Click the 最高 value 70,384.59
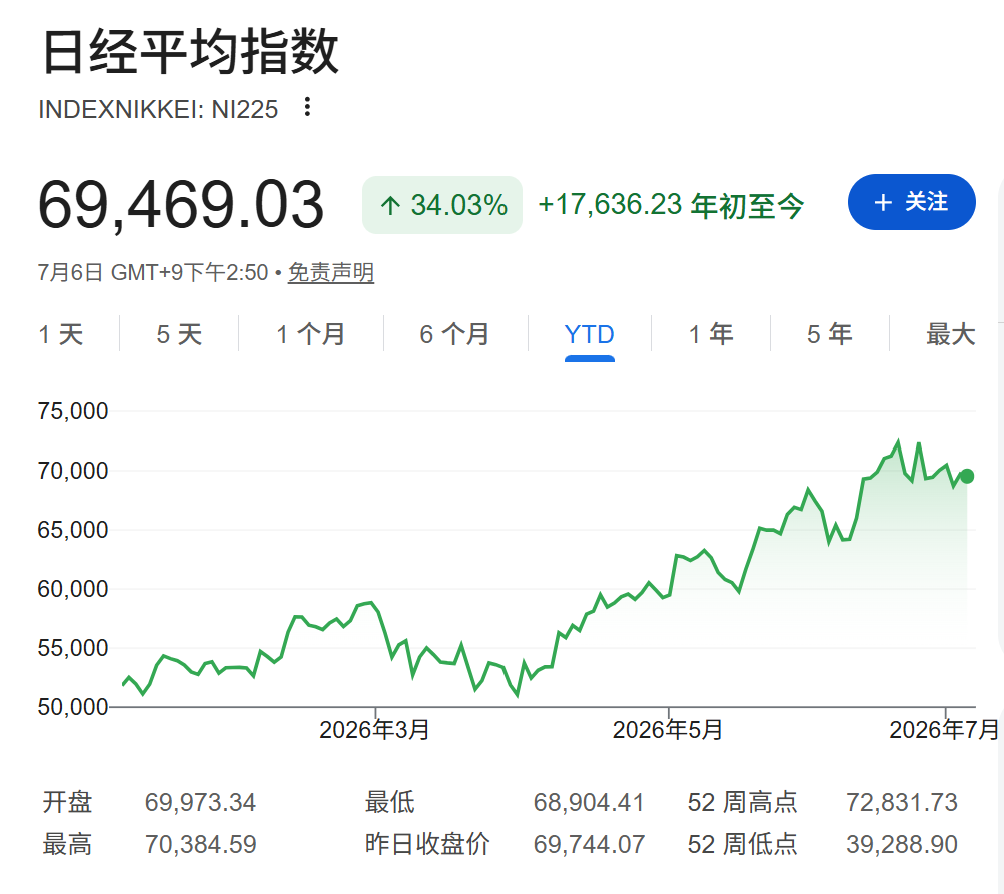 200,845
